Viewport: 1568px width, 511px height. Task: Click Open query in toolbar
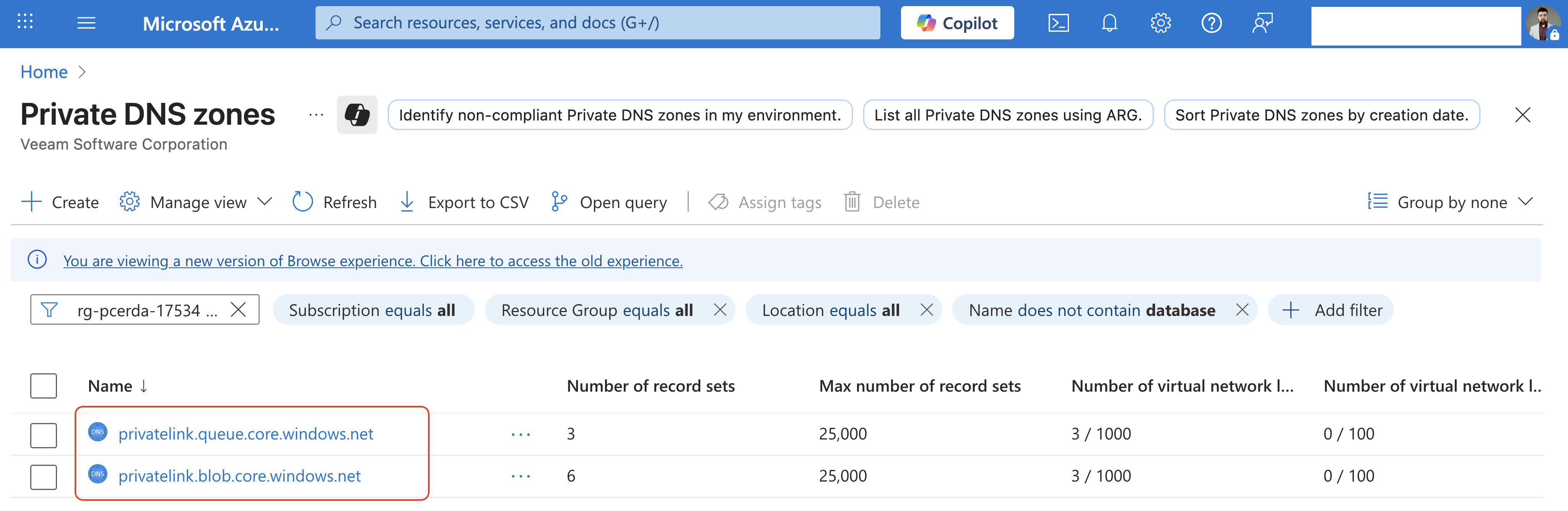point(609,202)
